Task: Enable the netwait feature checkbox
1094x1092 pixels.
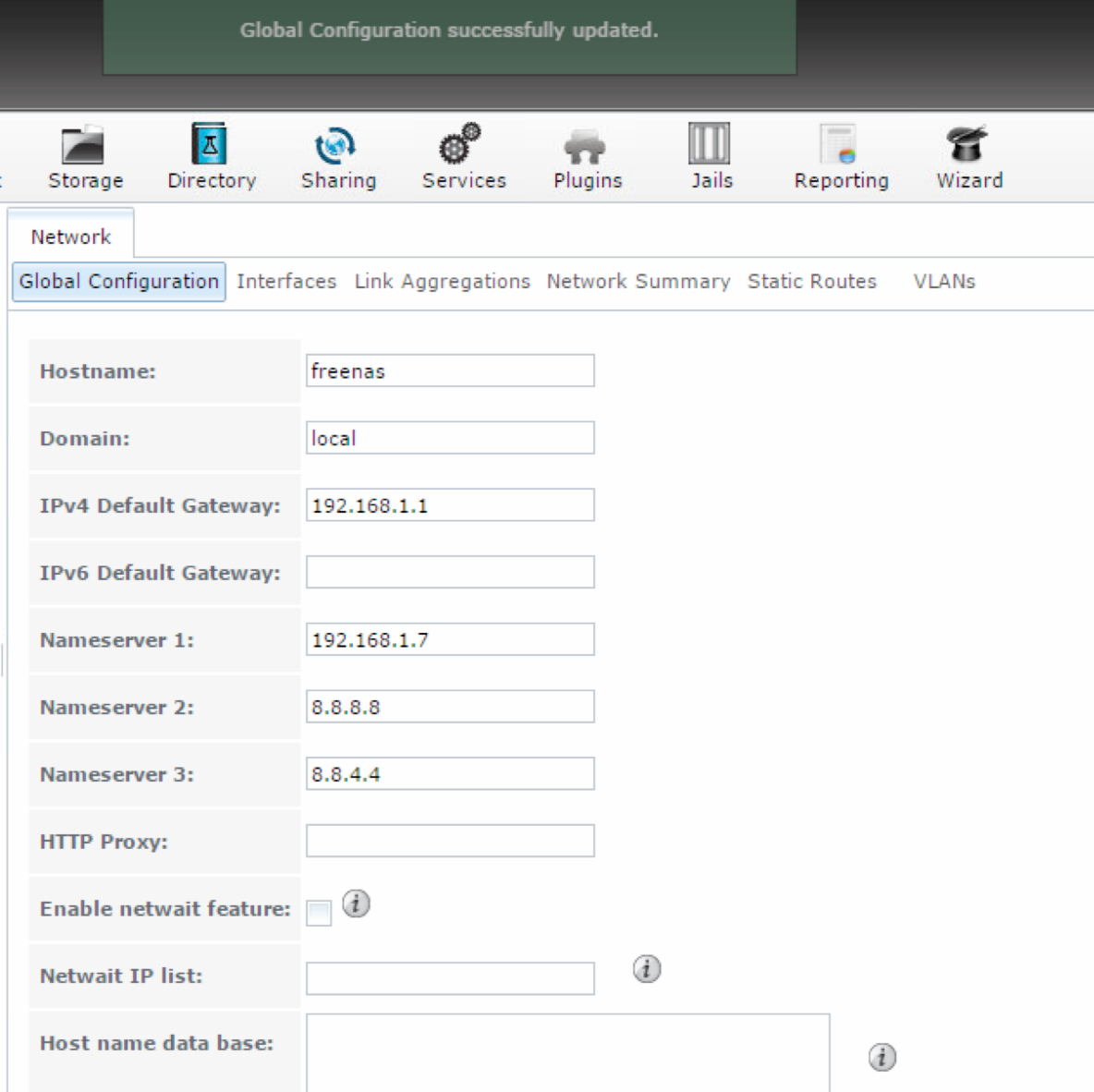Action: point(319,913)
